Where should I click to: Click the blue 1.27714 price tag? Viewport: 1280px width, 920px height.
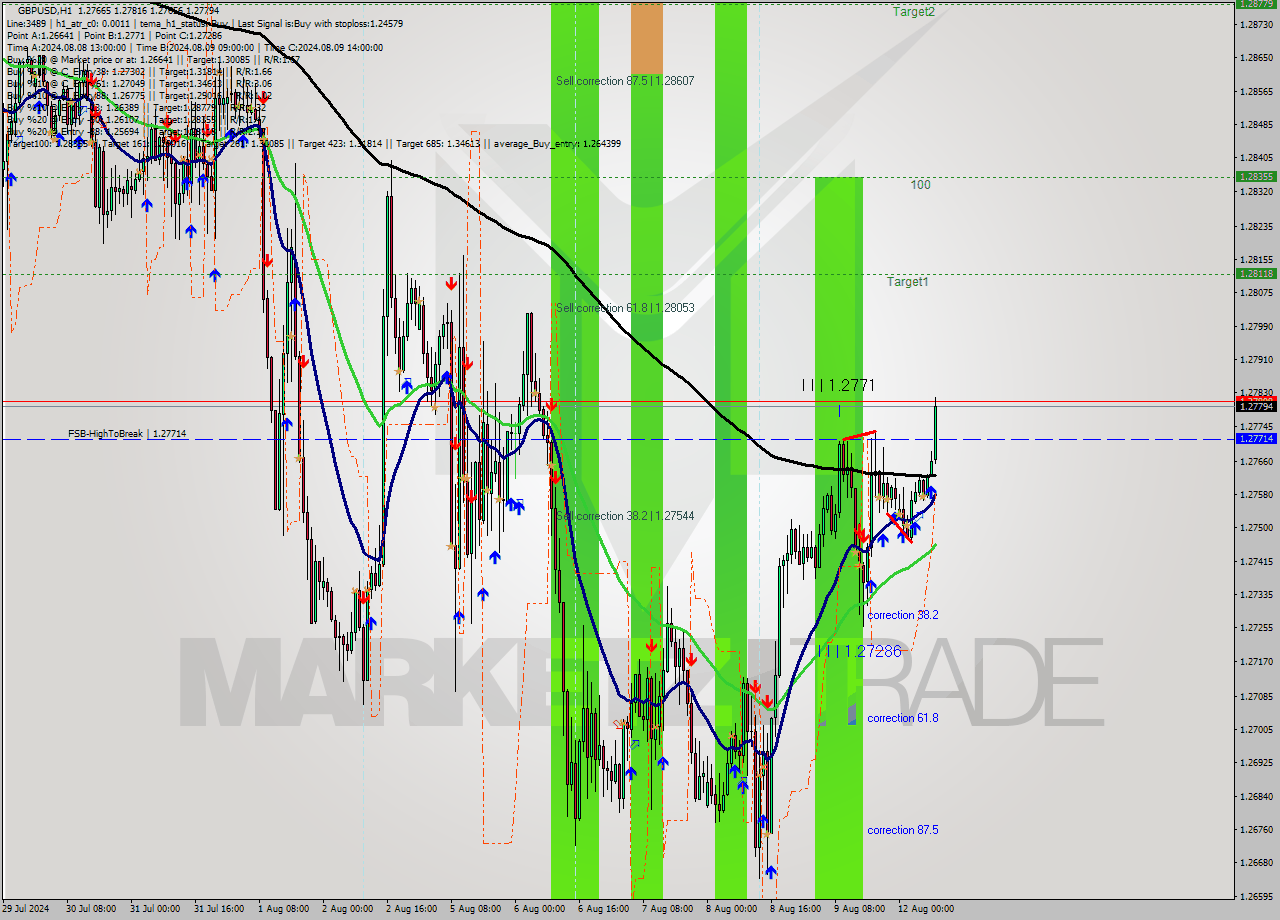tap(1255, 439)
